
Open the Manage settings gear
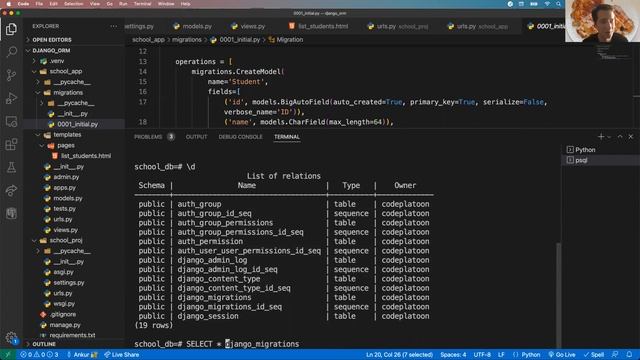pyautogui.click(x=11, y=337)
